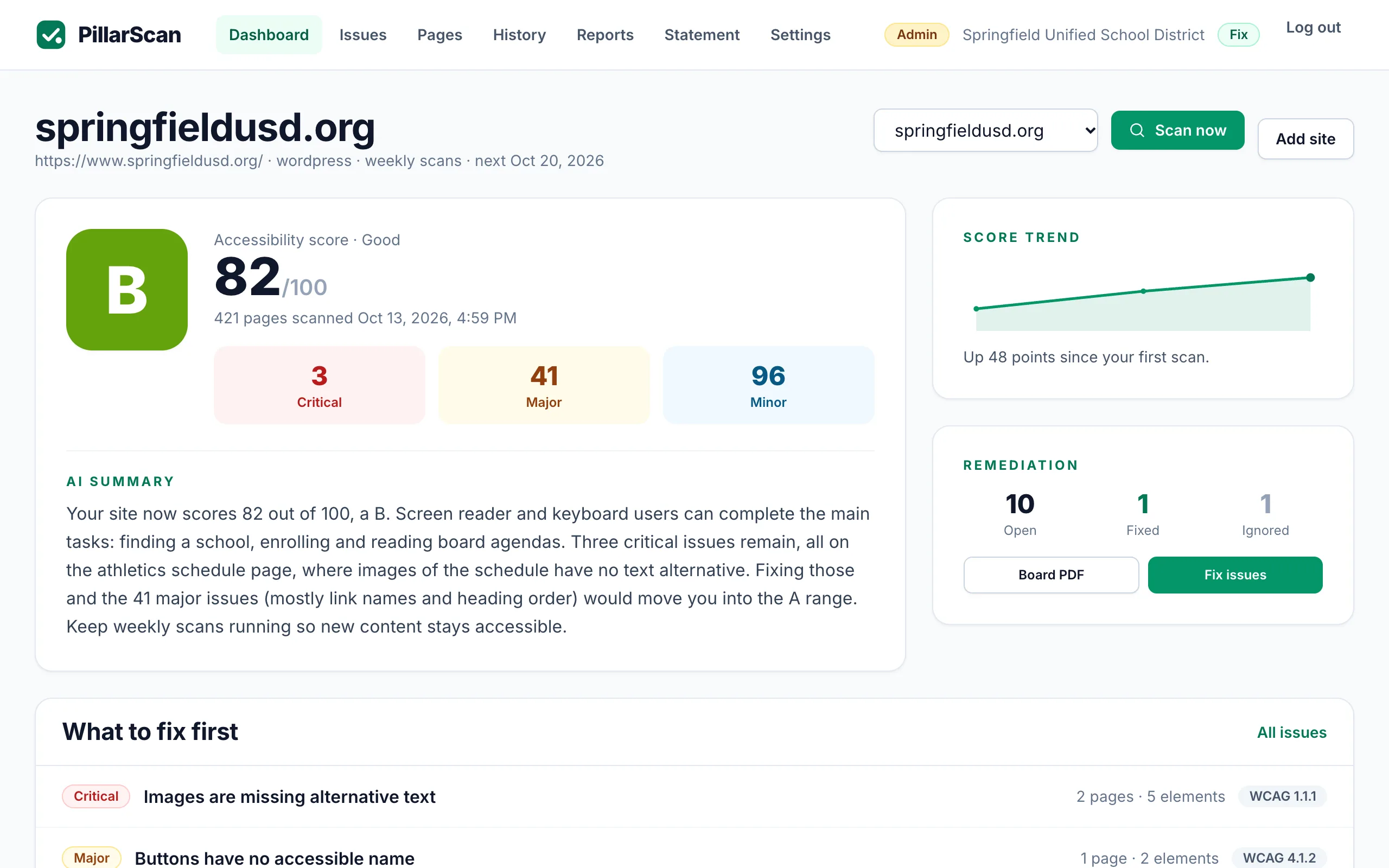1389x868 pixels.
Task: Click the PillarScan checkmark logo icon
Action: coord(51,35)
